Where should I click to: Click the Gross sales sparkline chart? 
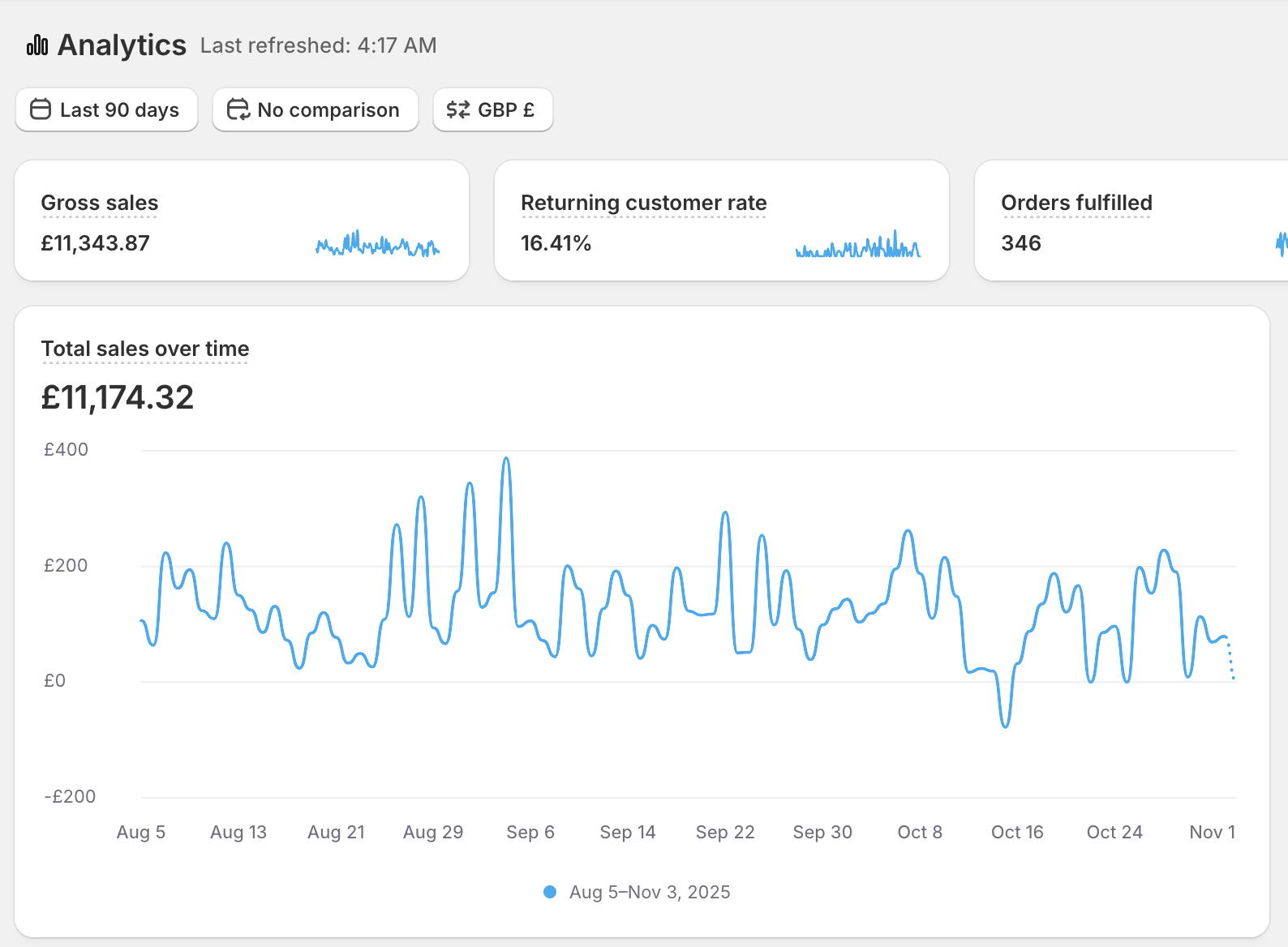coord(377,243)
